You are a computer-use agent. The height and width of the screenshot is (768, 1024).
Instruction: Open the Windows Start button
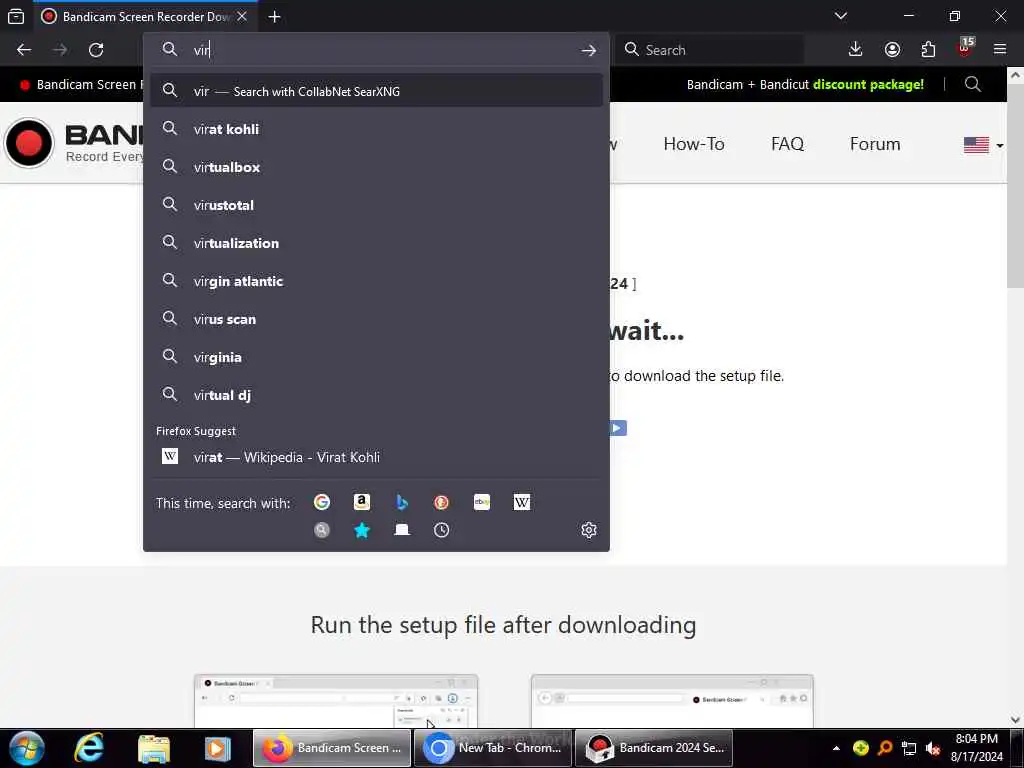(27, 748)
